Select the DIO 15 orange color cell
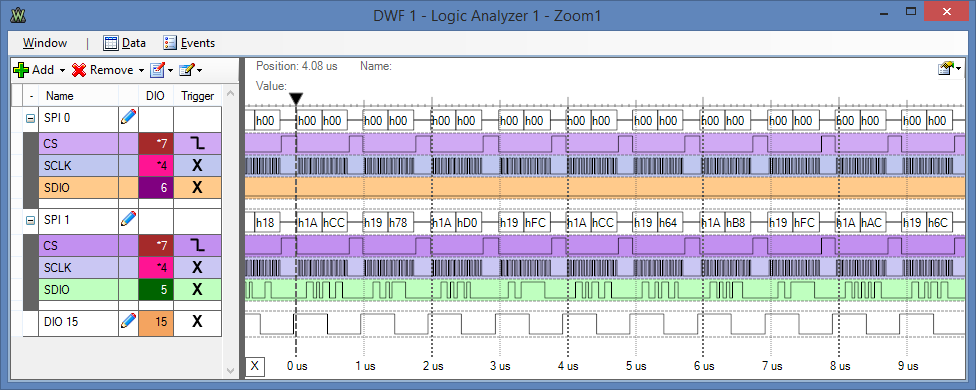The image size is (976, 390). tap(156, 322)
